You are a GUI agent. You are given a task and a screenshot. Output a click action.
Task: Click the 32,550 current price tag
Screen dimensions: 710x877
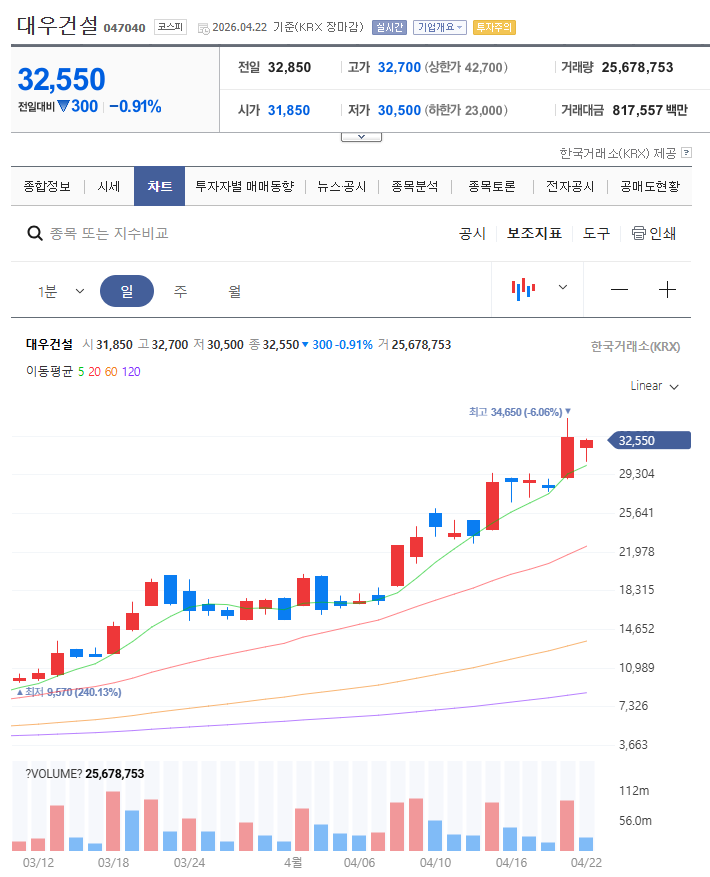tap(649, 440)
